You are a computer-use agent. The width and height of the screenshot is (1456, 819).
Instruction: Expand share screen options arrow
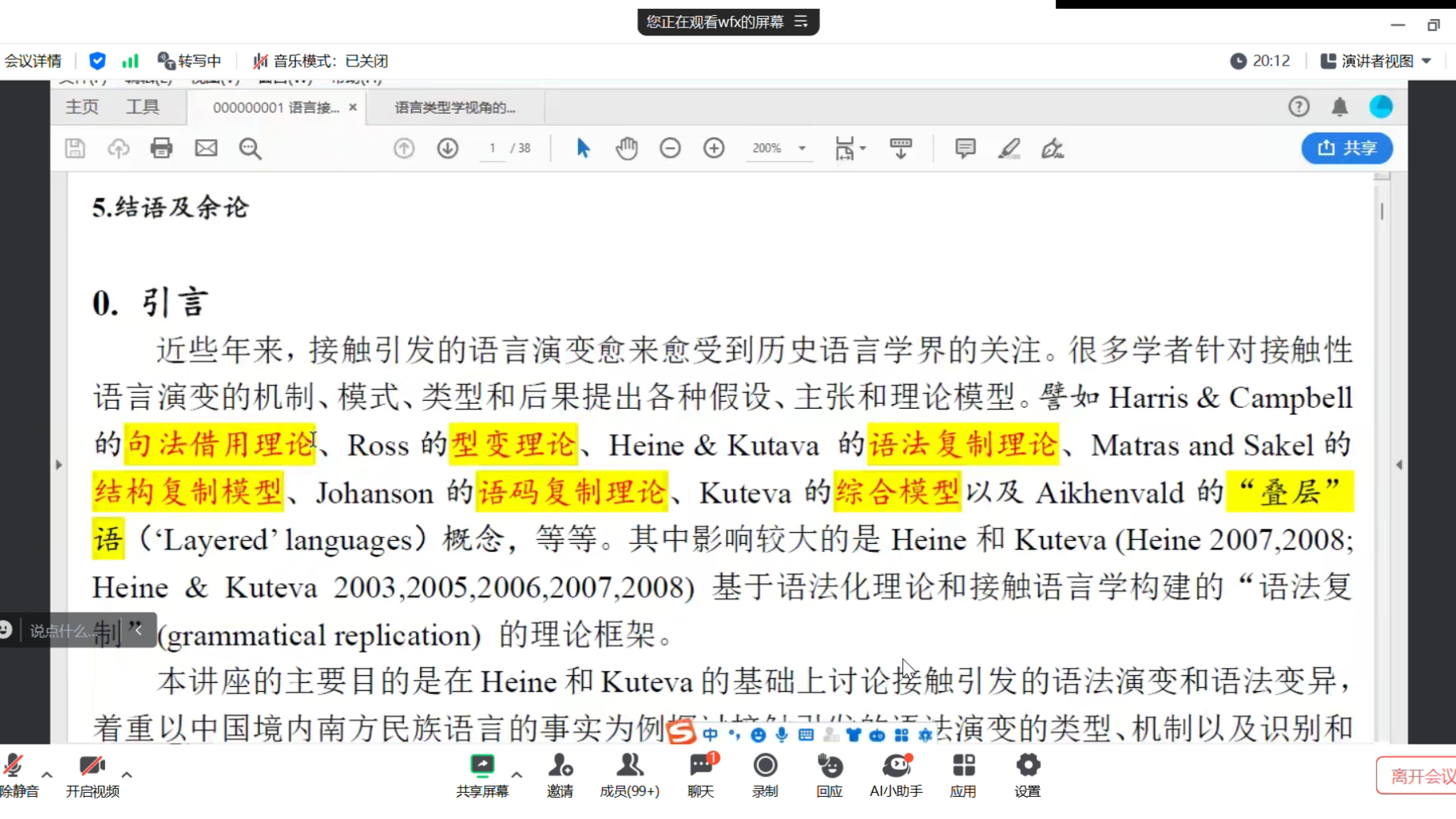coord(517,775)
